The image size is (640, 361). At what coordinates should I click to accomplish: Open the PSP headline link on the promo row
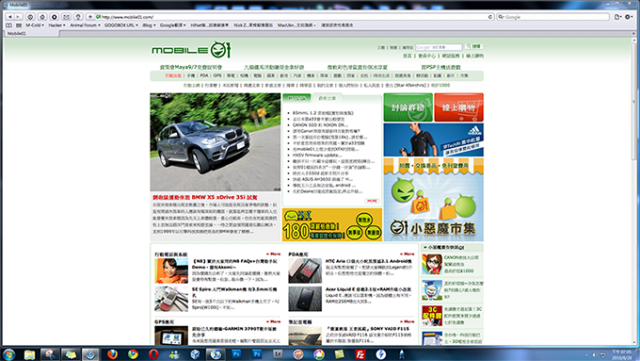tap(441, 67)
